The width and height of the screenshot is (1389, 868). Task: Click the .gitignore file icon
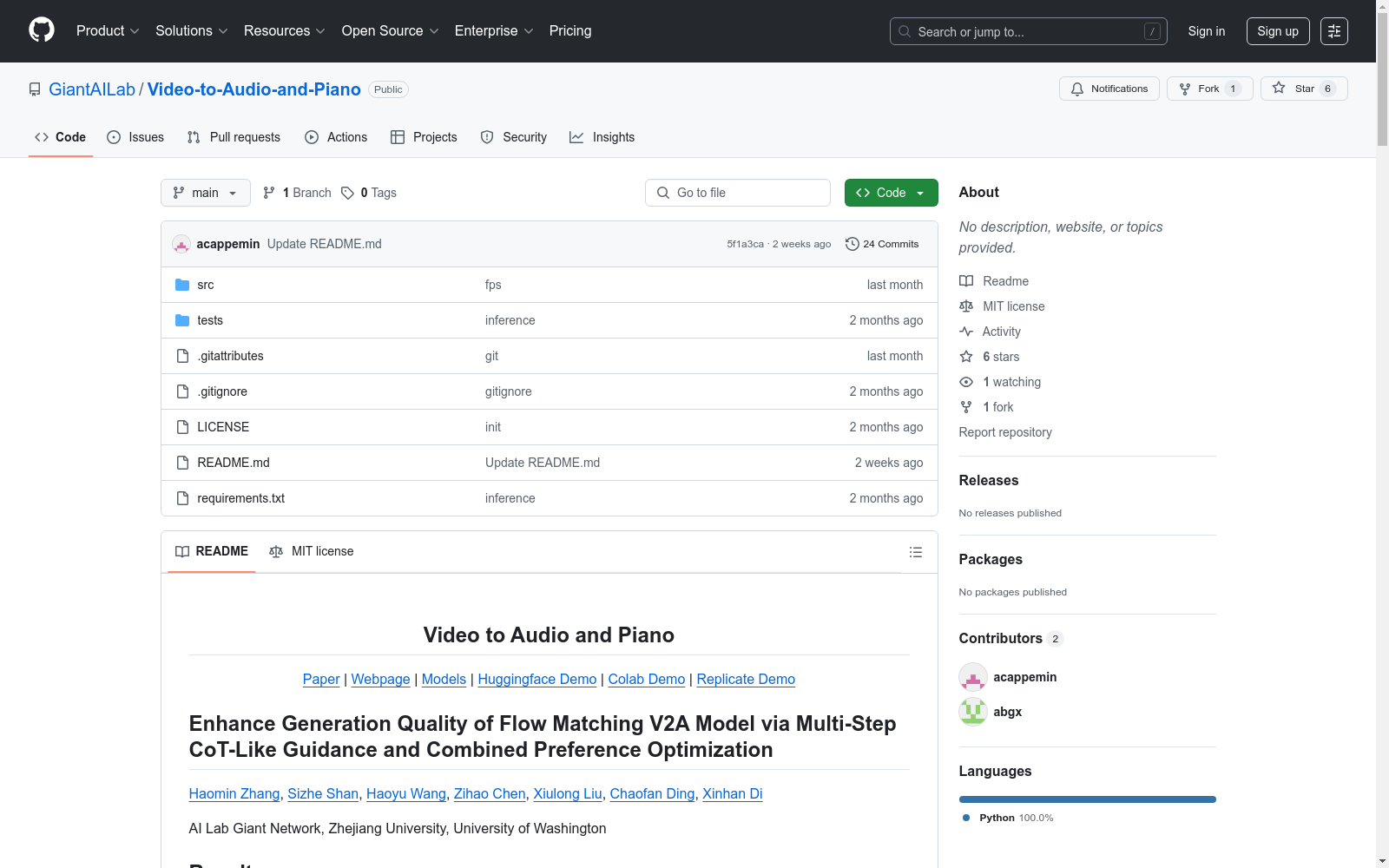pyautogui.click(x=182, y=391)
